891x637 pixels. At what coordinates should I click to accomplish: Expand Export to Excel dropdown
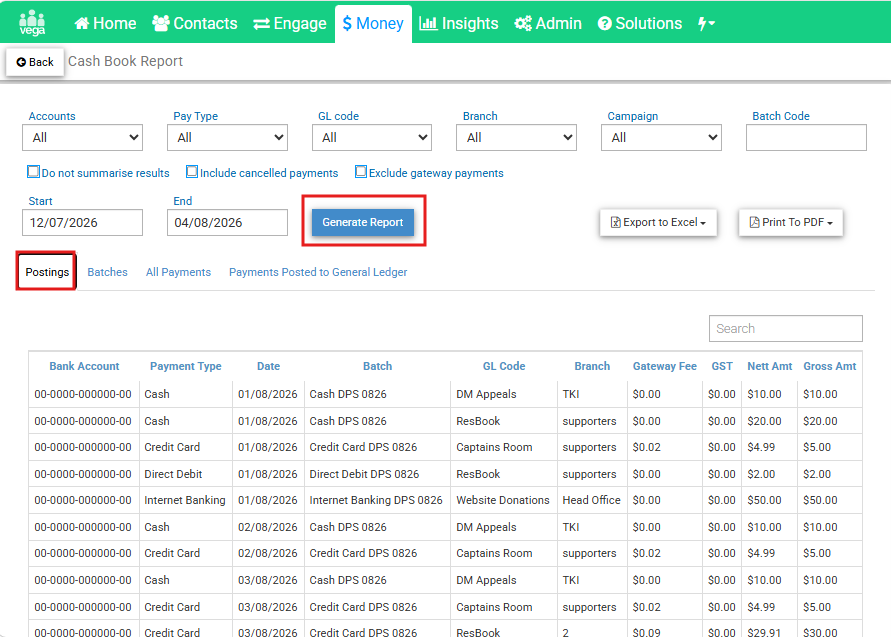click(x=658, y=222)
